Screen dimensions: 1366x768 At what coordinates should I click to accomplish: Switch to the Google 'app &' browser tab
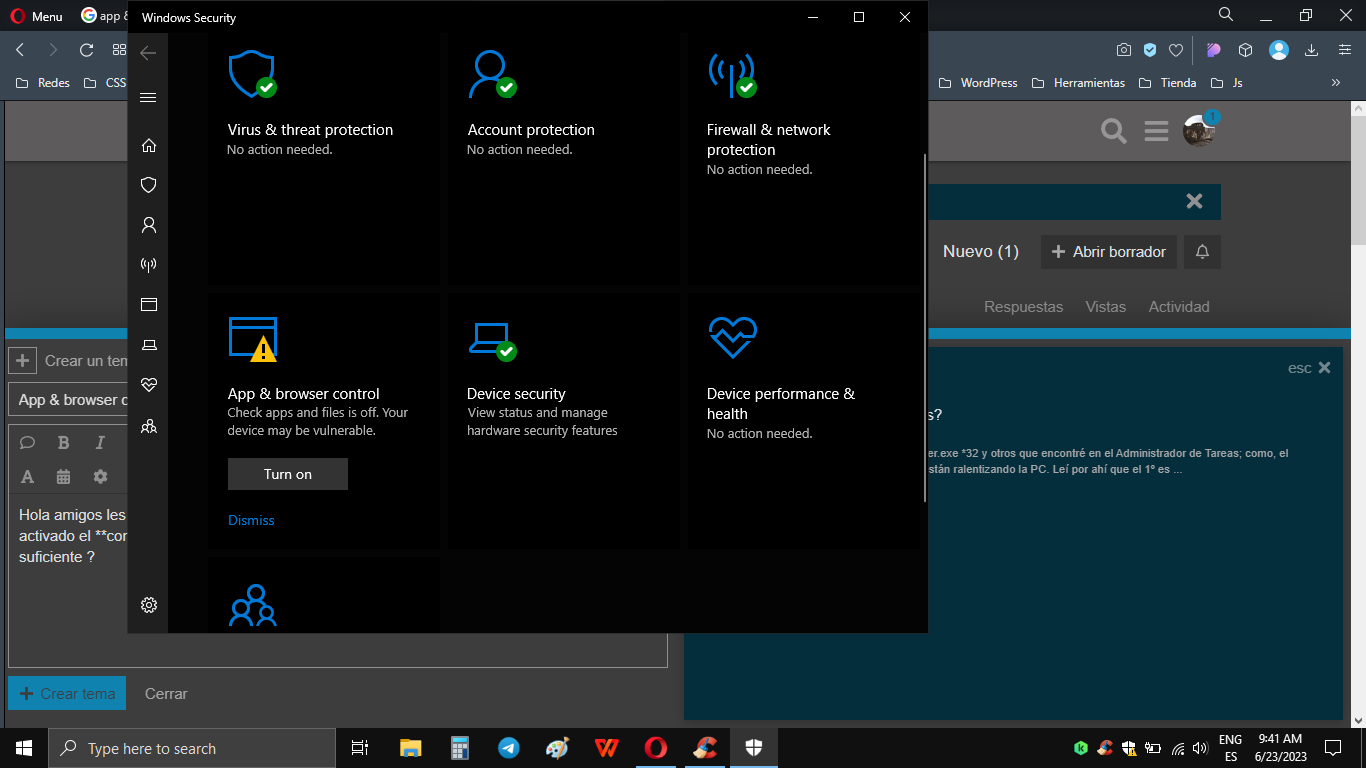tap(103, 16)
